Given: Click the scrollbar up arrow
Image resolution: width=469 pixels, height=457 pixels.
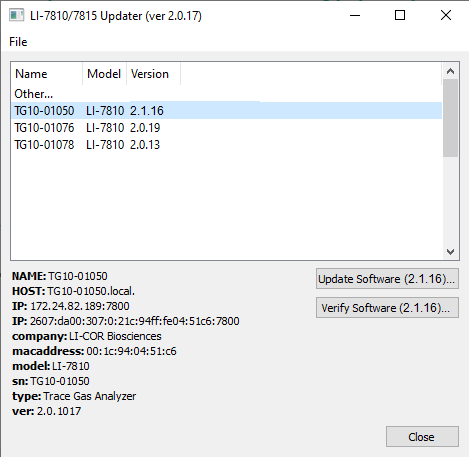Looking at the screenshot, I should tap(451, 71).
